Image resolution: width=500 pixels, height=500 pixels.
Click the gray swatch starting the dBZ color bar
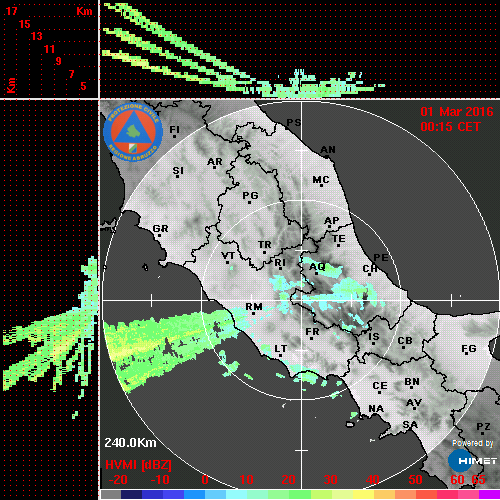point(111,494)
